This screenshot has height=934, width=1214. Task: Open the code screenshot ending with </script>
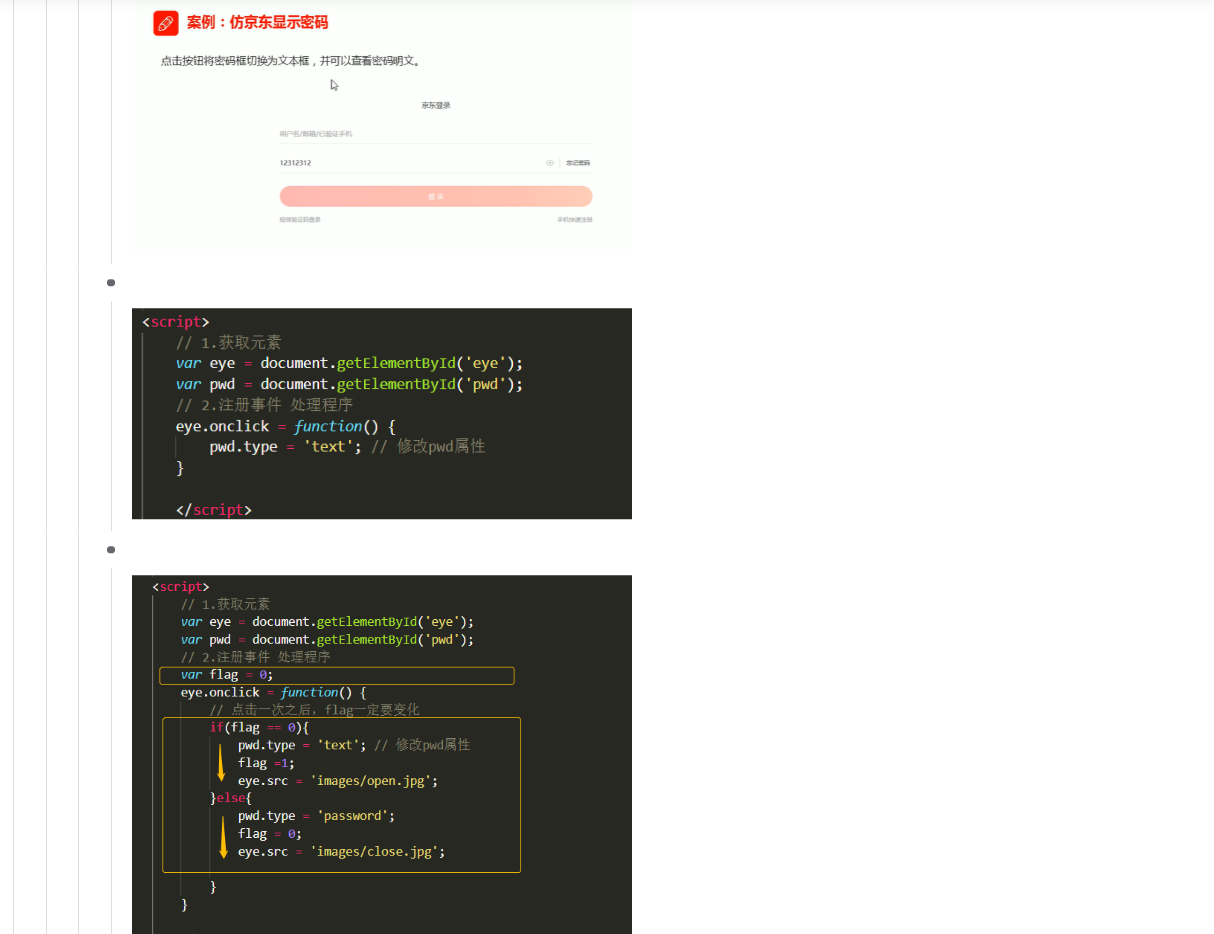(x=382, y=413)
